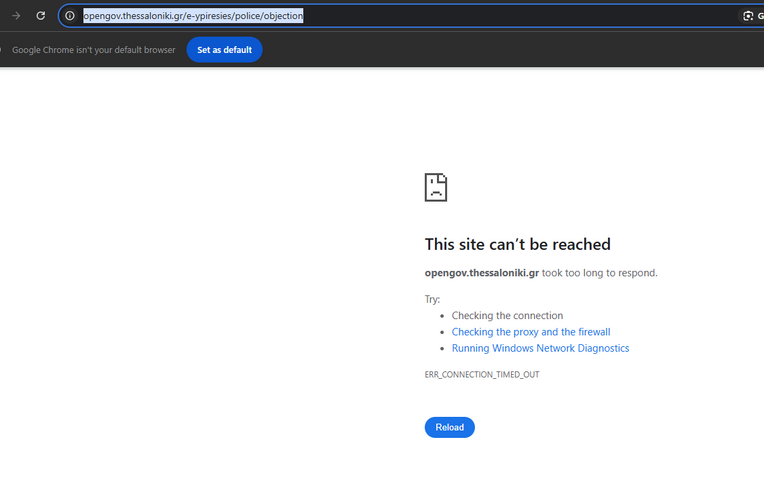Image resolution: width=764 pixels, height=480 pixels.
Task: Click the browser forward arrow
Action: [x=16, y=16]
